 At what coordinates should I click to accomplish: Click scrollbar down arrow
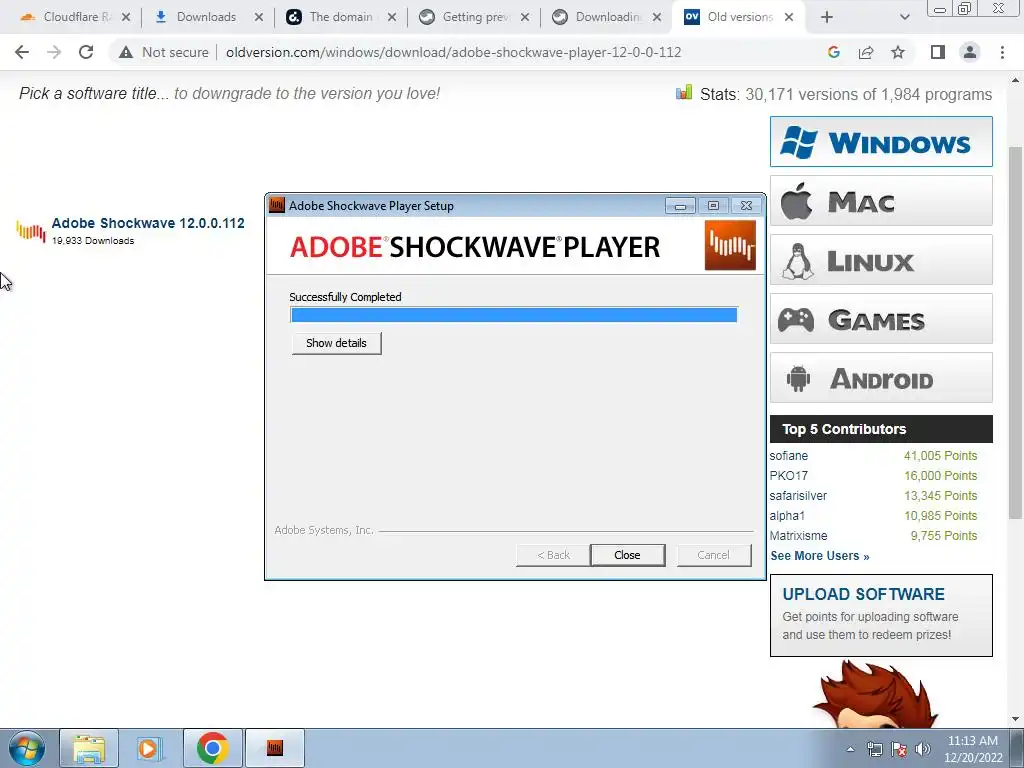click(x=1015, y=719)
